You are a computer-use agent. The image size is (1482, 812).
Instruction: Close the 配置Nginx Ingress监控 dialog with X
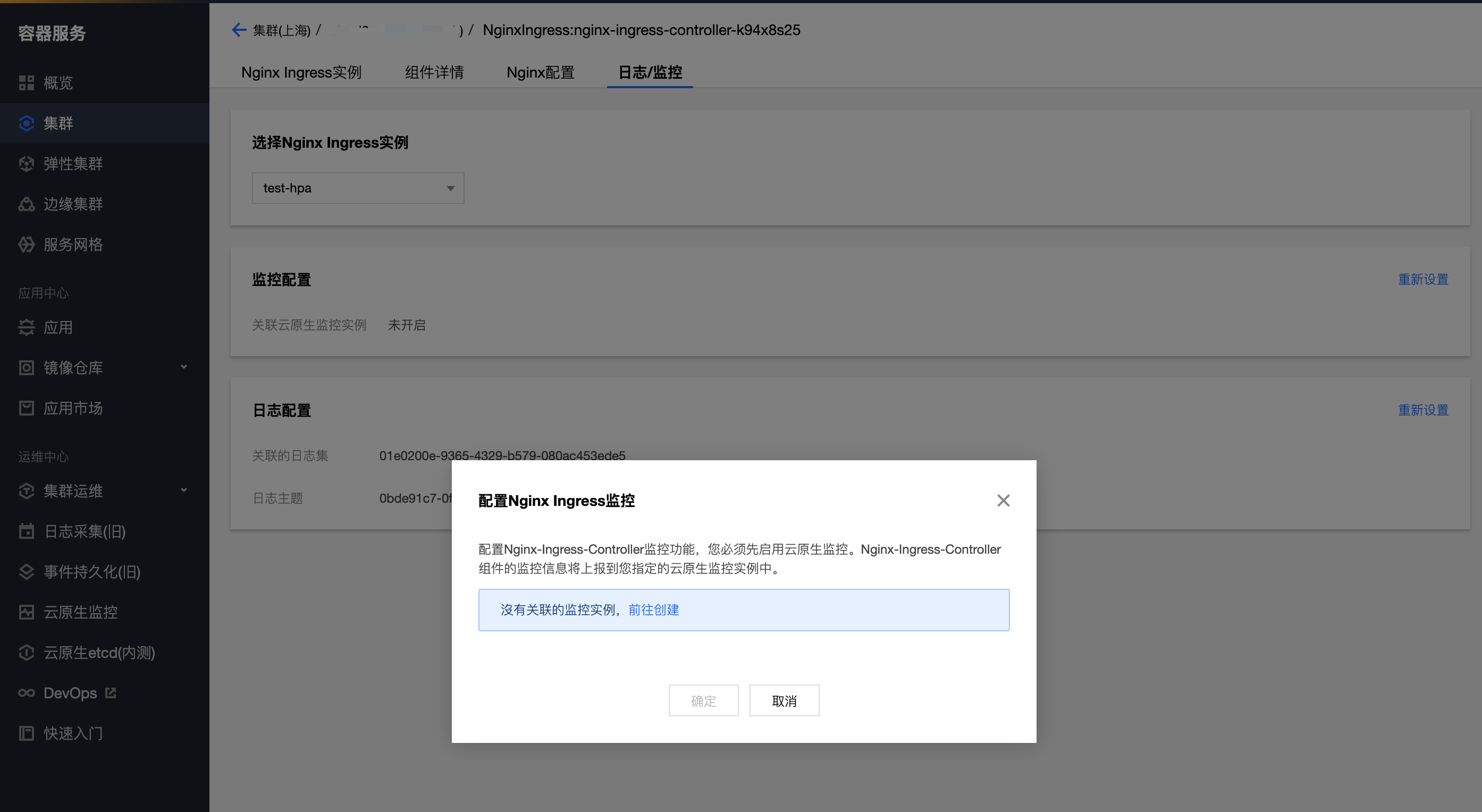tap(1004, 501)
